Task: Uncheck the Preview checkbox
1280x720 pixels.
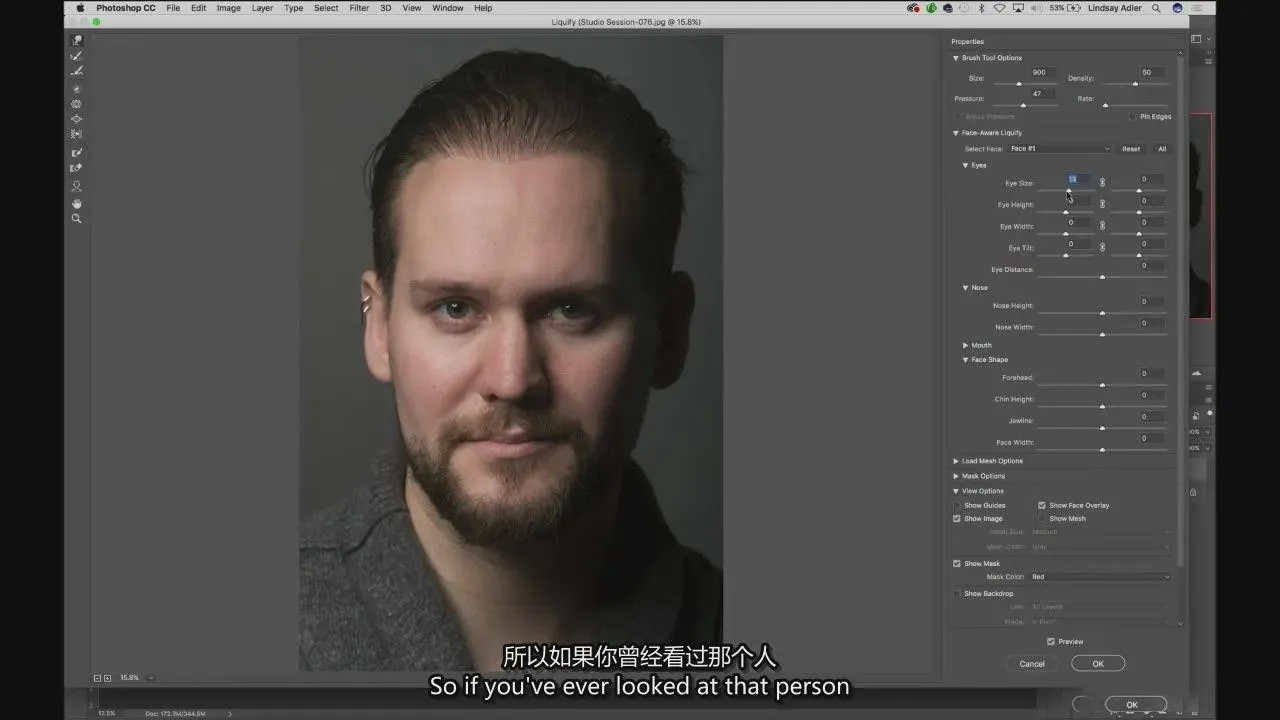Action: tap(1050, 642)
